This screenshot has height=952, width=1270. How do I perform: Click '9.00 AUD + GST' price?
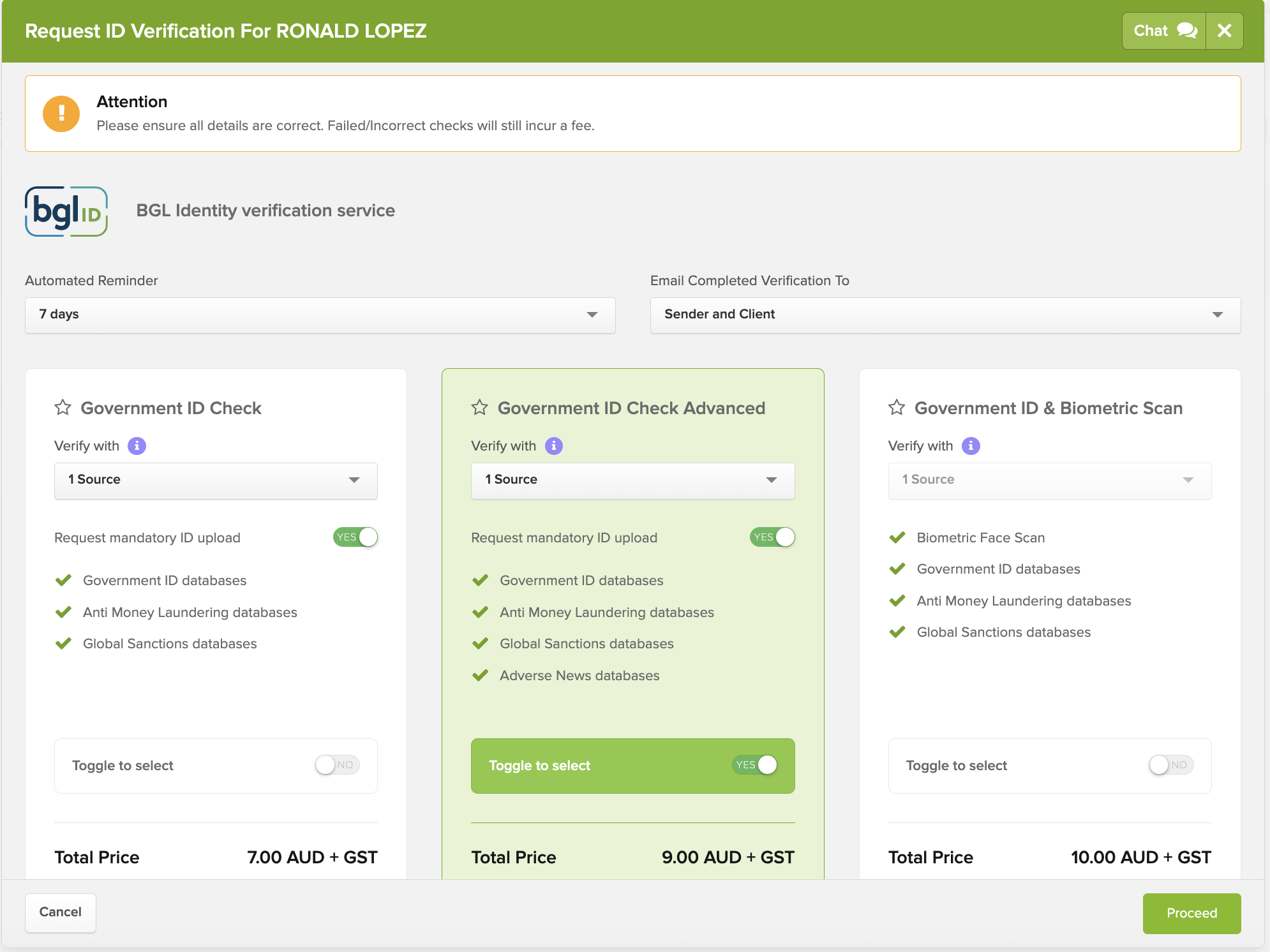point(728,858)
